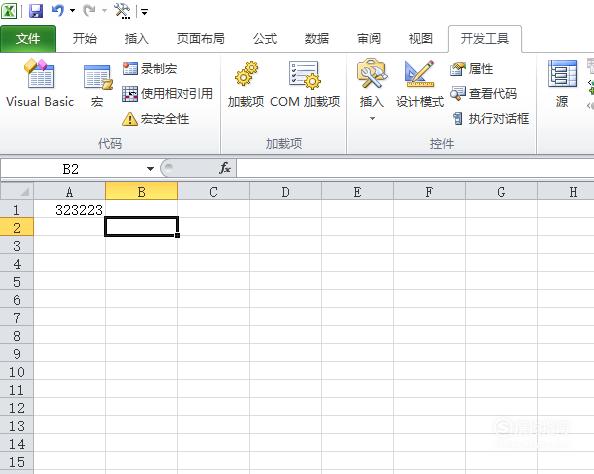Select column G header
This screenshot has height=474, width=594.
pos(501,192)
